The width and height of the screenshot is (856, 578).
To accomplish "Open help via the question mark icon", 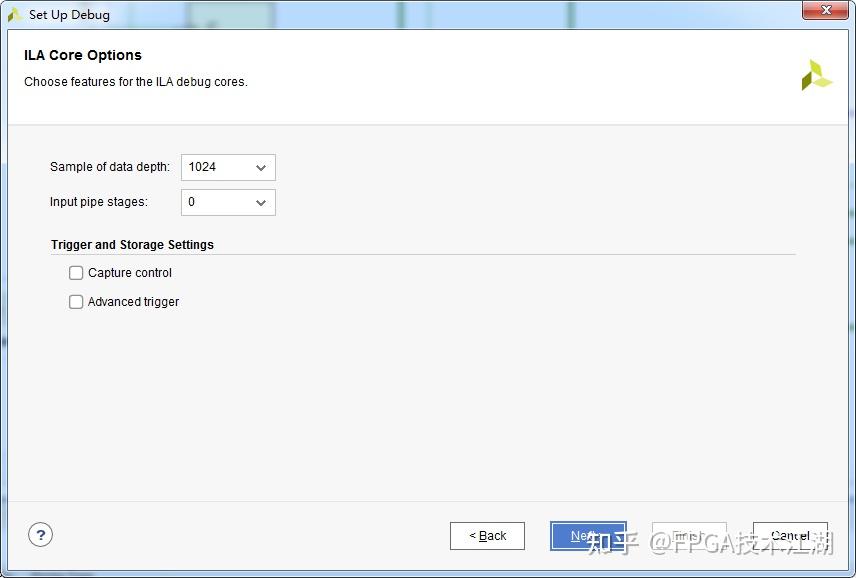I will pos(40,535).
